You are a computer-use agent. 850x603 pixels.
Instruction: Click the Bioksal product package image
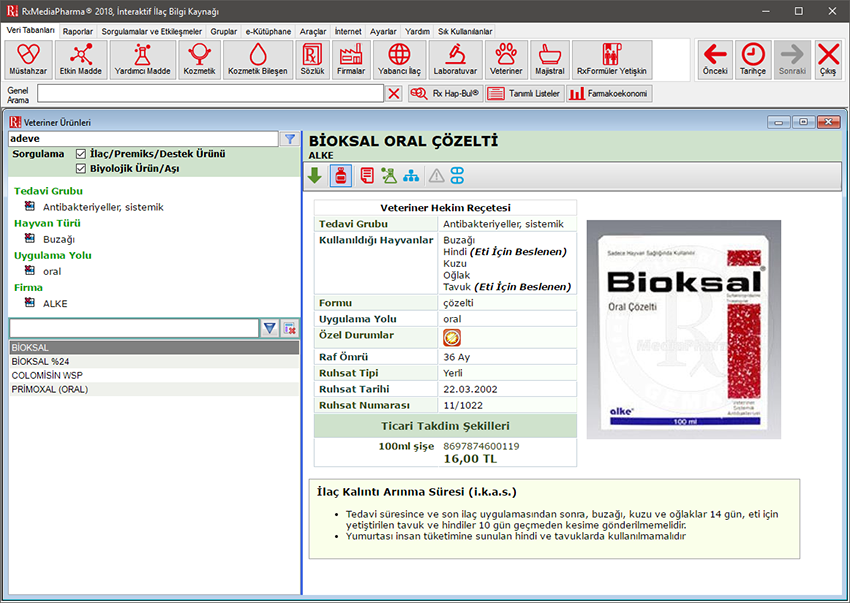point(683,329)
